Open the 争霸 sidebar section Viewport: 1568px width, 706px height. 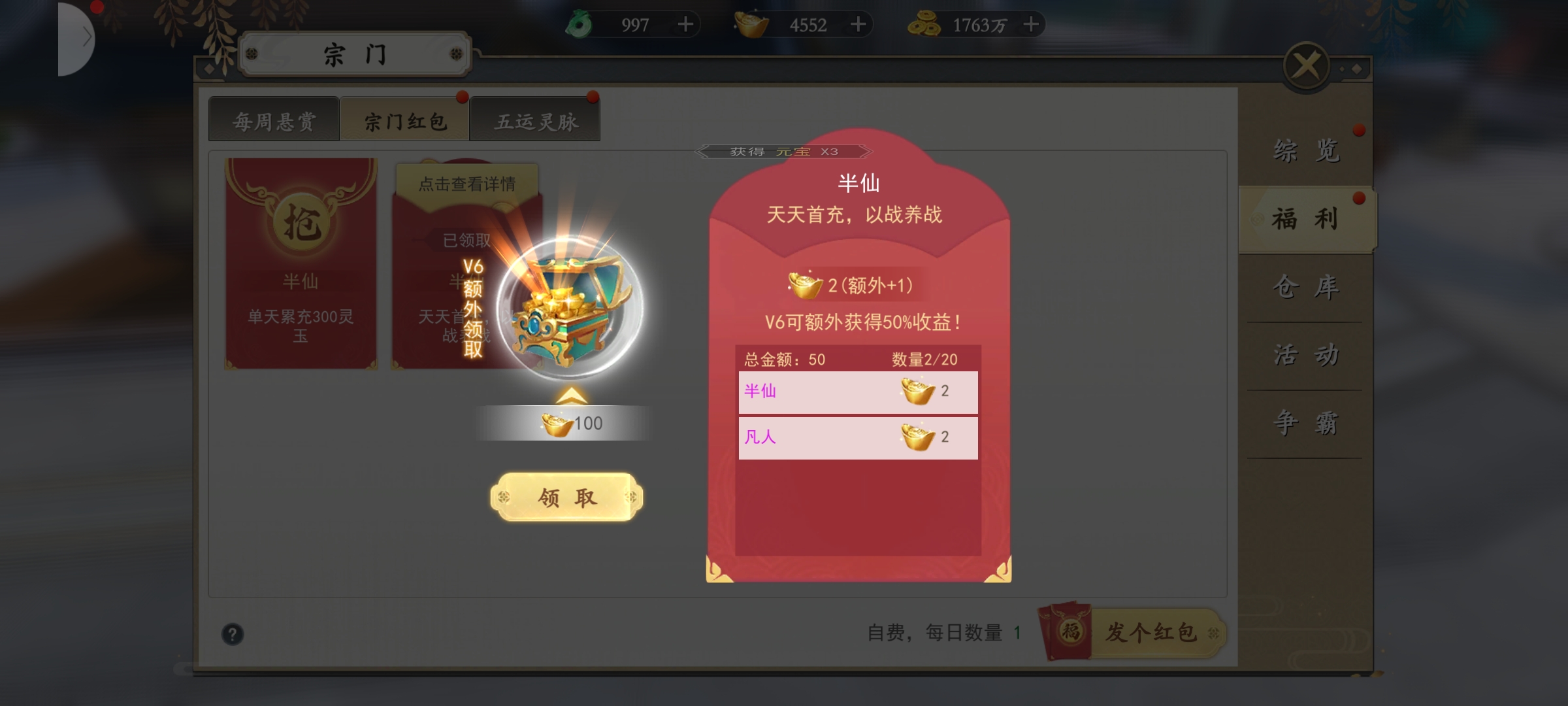(x=1305, y=424)
